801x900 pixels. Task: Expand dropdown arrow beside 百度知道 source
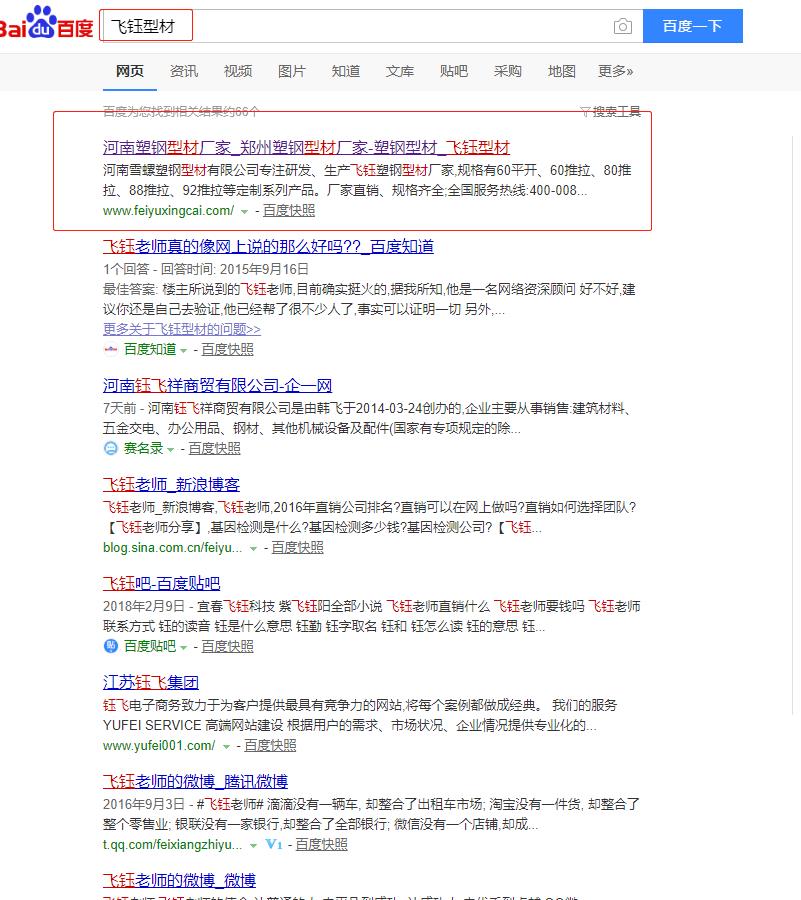(x=183, y=350)
